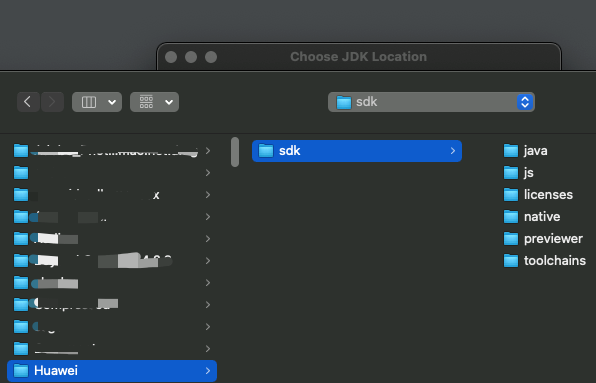Select the Huawei folder

click(112, 370)
